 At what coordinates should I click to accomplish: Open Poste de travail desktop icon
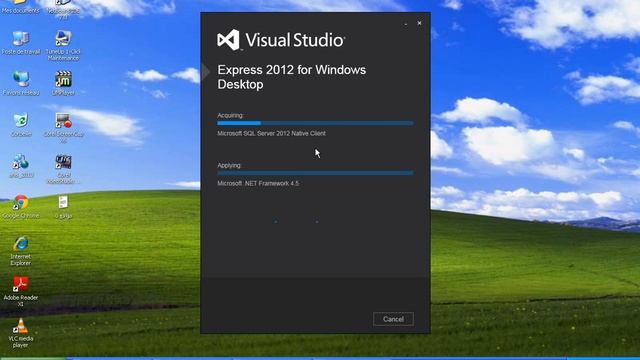pos(21,43)
